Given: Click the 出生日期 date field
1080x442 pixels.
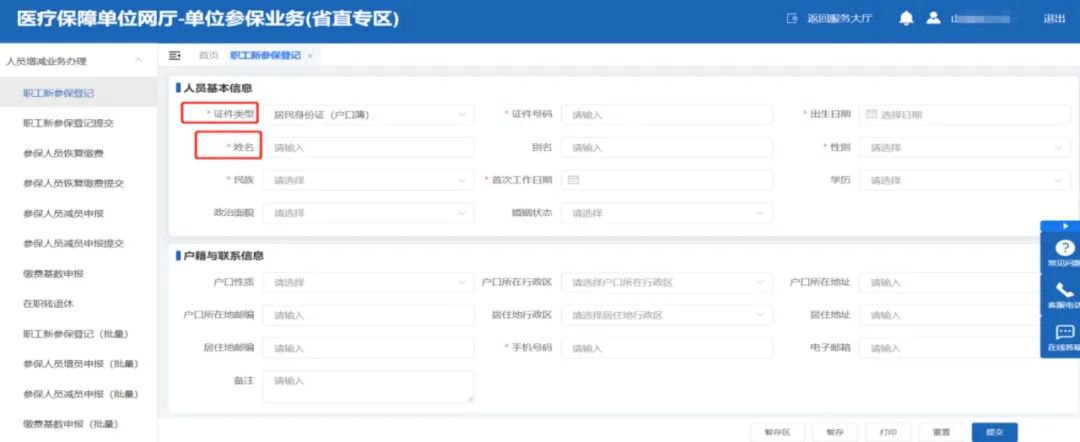Looking at the screenshot, I should coord(965,115).
